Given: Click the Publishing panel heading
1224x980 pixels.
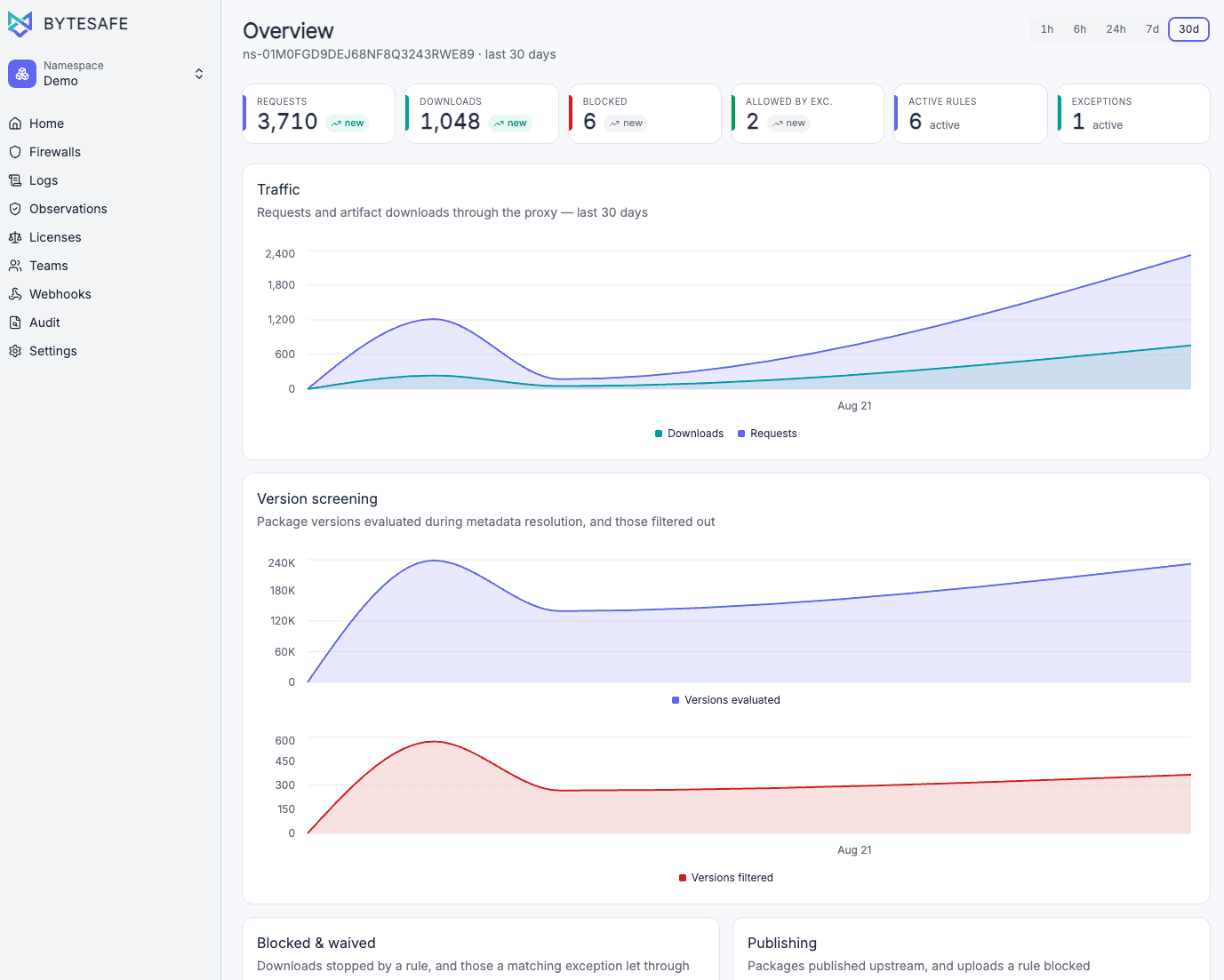Looking at the screenshot, I should (782, 943).
